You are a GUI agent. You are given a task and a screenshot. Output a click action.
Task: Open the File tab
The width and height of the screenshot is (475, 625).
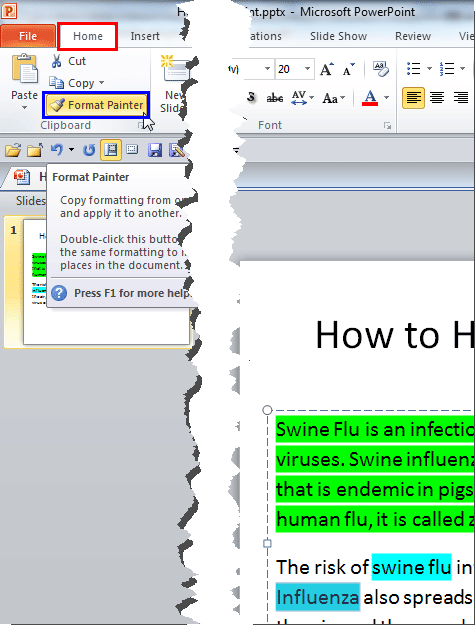coord(28,36)
